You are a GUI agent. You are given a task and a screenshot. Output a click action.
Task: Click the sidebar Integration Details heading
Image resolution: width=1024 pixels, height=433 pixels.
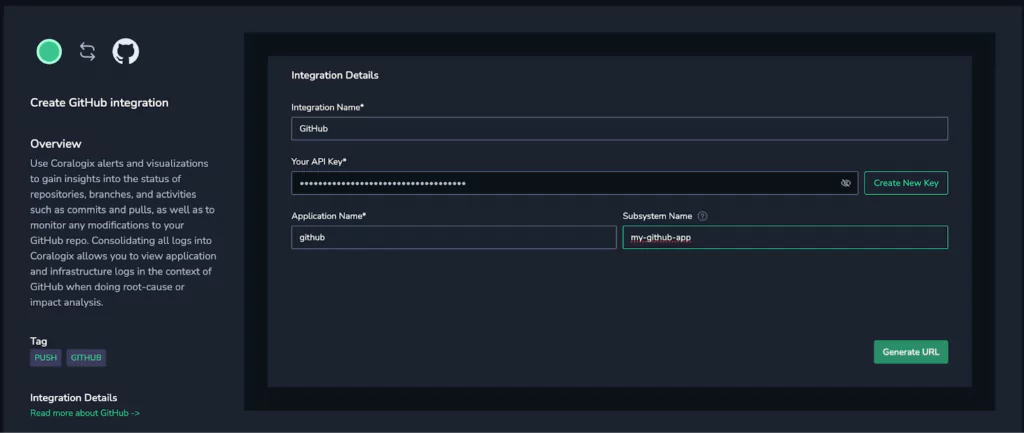click(x=74, y=398)
